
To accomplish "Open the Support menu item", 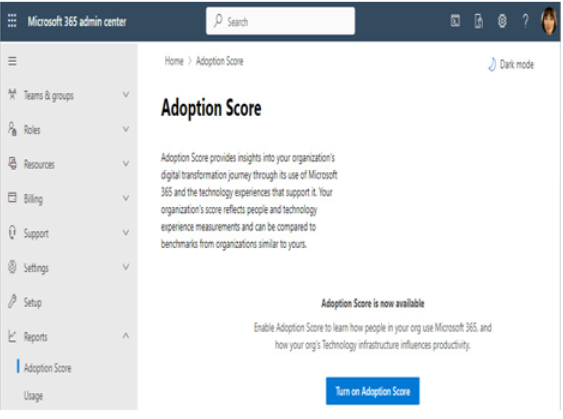I will (x=36, y=233).
